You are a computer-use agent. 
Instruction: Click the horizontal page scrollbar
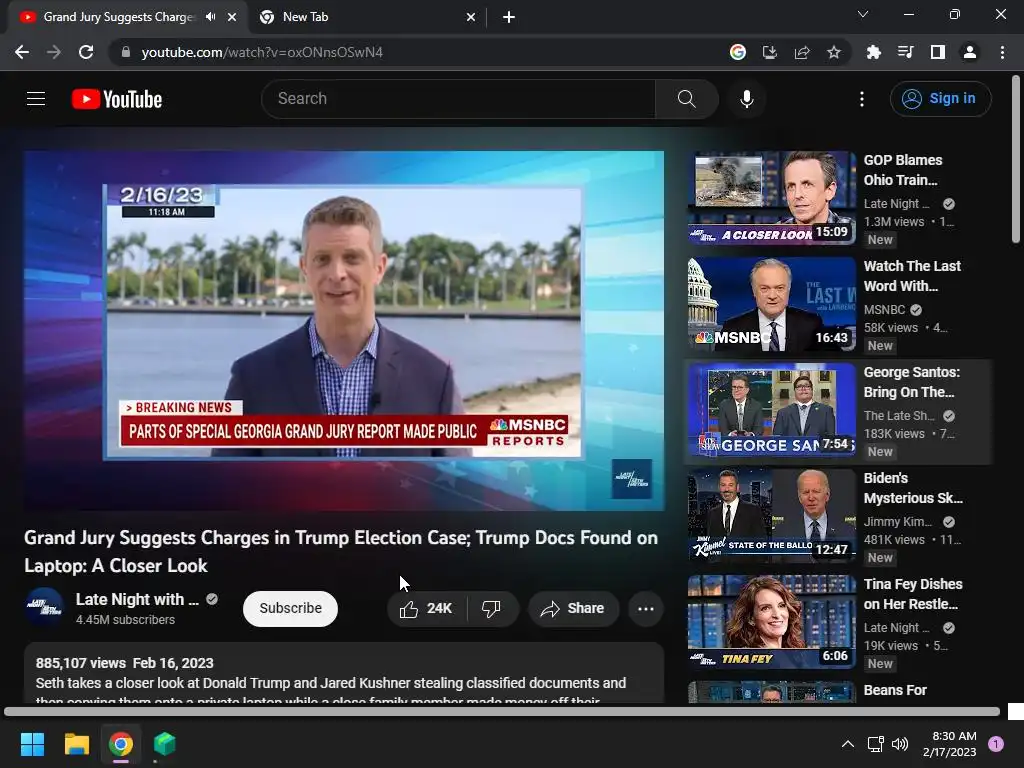[502, 711]
